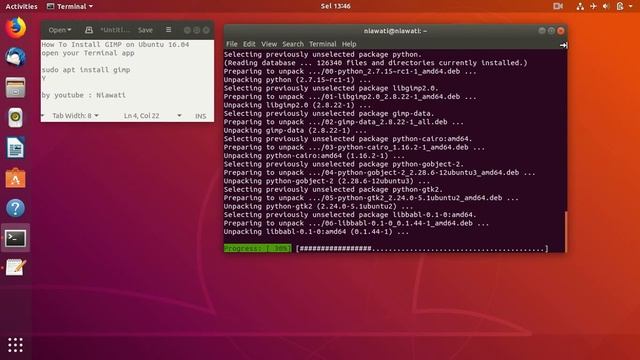Click "Unpacking python-cairo:amd64 (1.16.2-1)" line
Viewport: 640px width, 360px height.
pyautogui.click(x=314, y=156)
